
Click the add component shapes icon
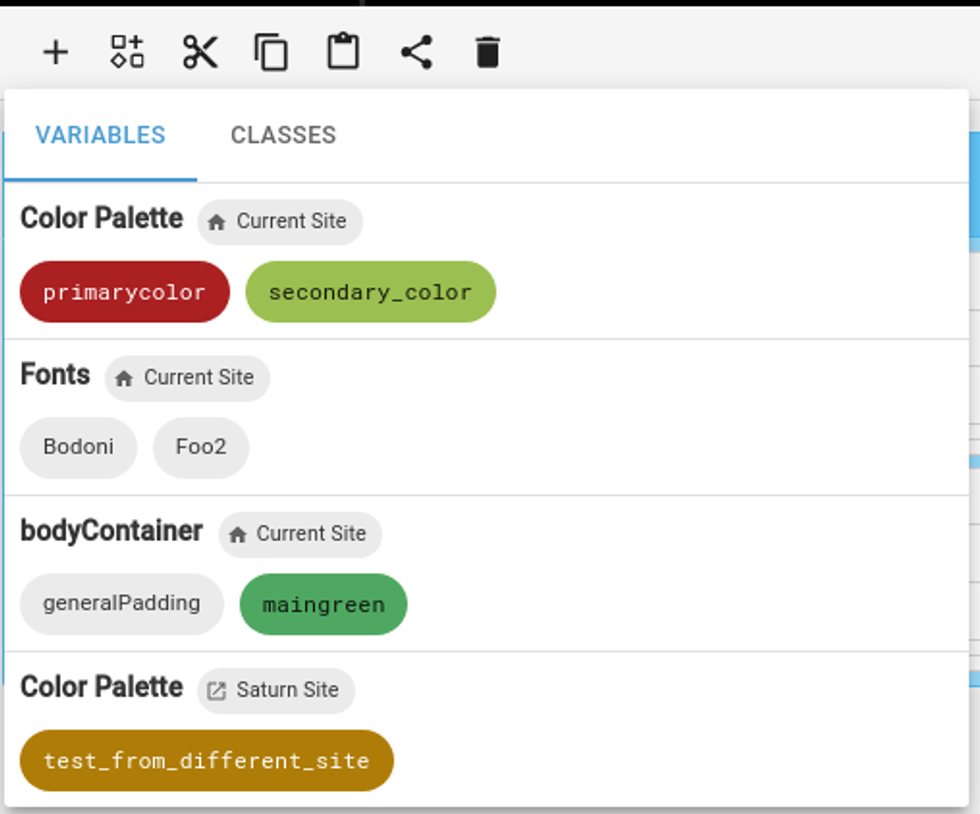click(127, 52)
